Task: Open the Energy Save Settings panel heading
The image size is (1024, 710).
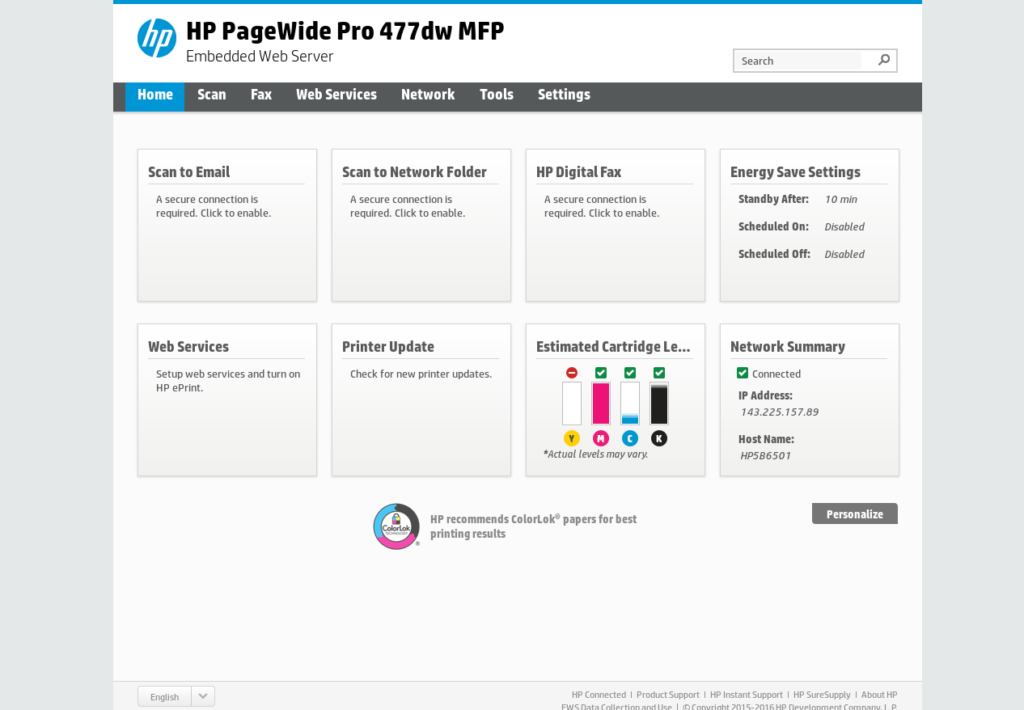Action: click(795, 172)
